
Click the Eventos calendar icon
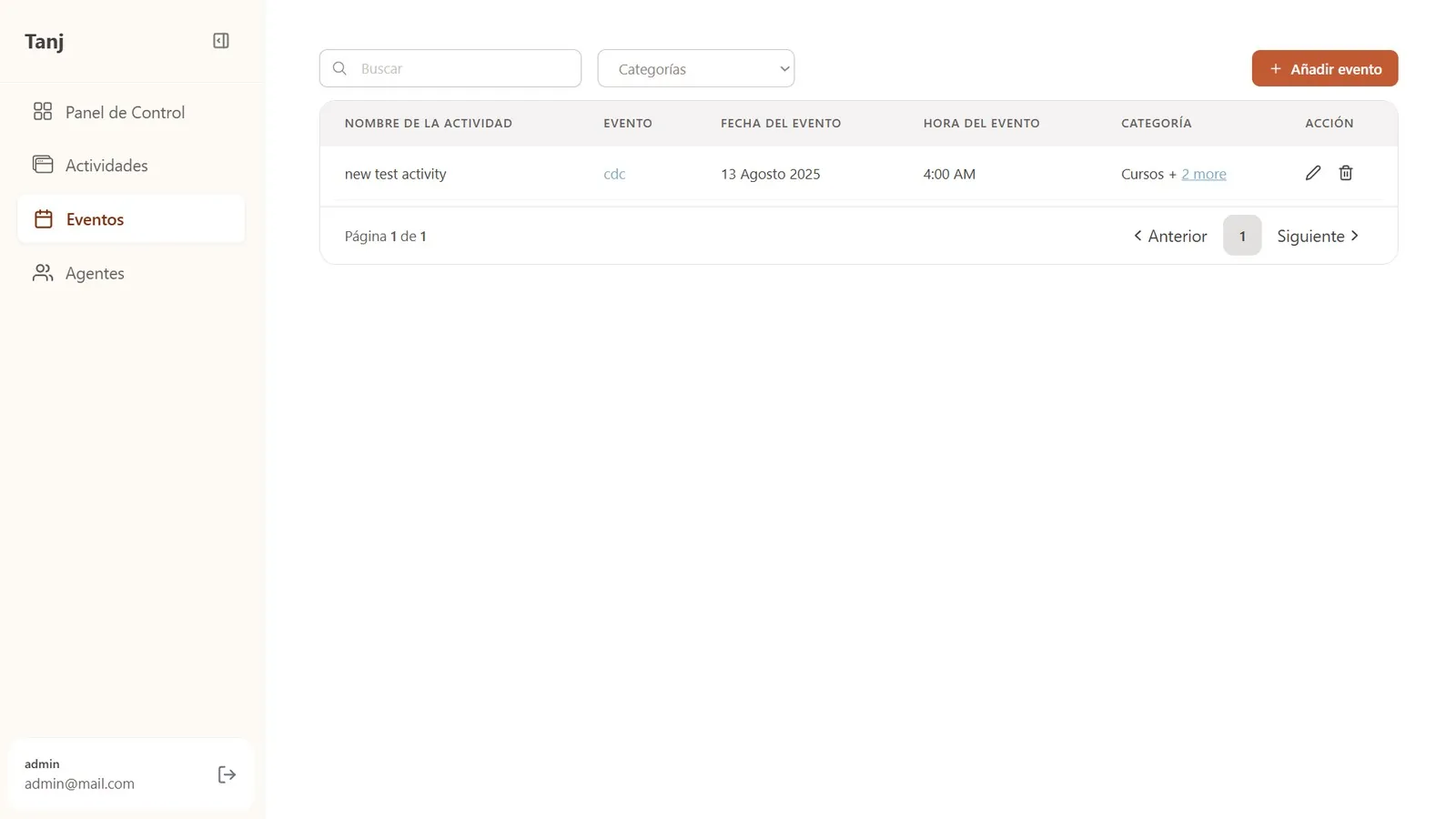click(x=43, y=219)
